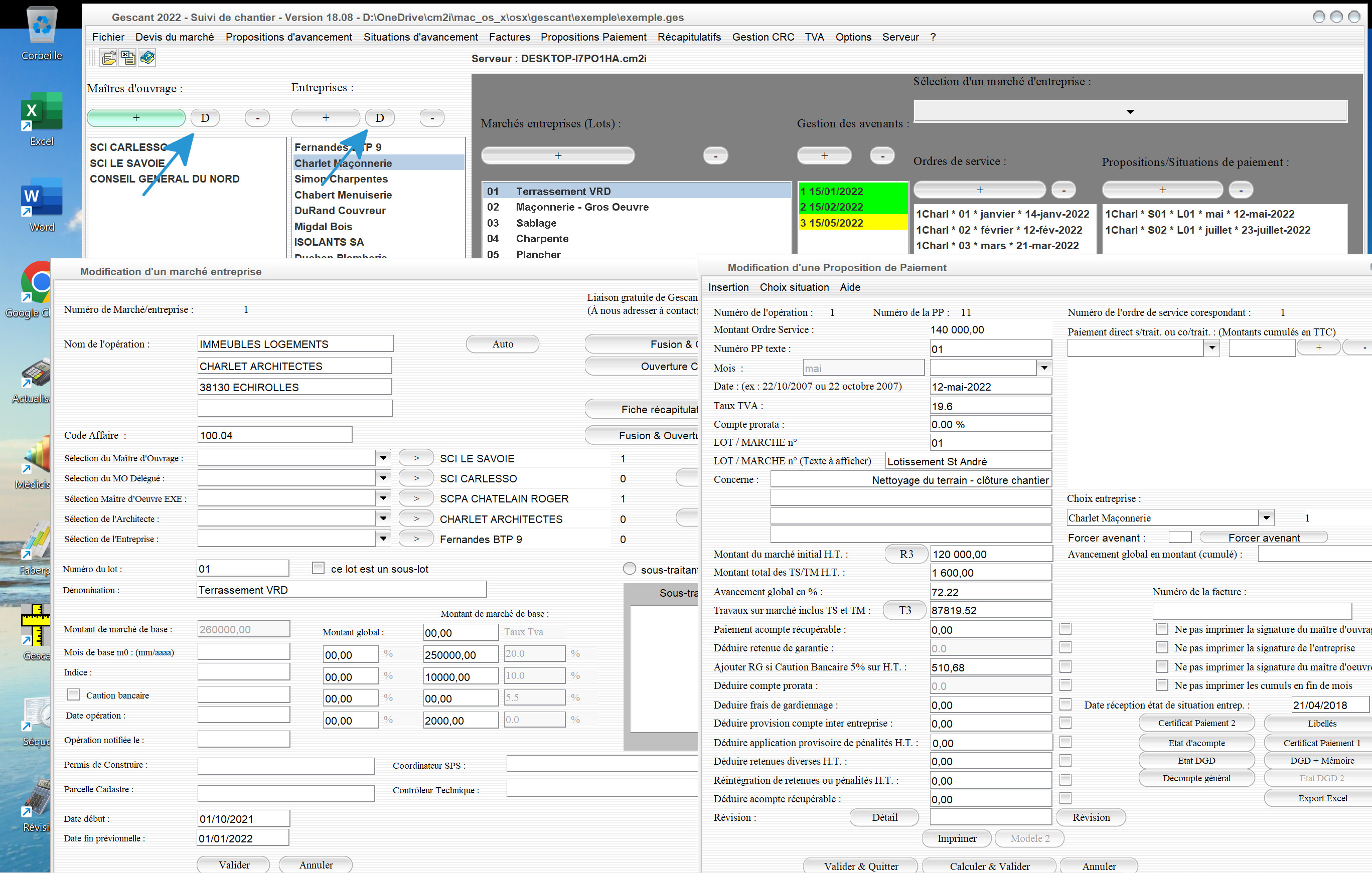This screenshot has height=873, width=1372.
Task: Select the sous-traitant radio button
Action: tap(629, 569)
